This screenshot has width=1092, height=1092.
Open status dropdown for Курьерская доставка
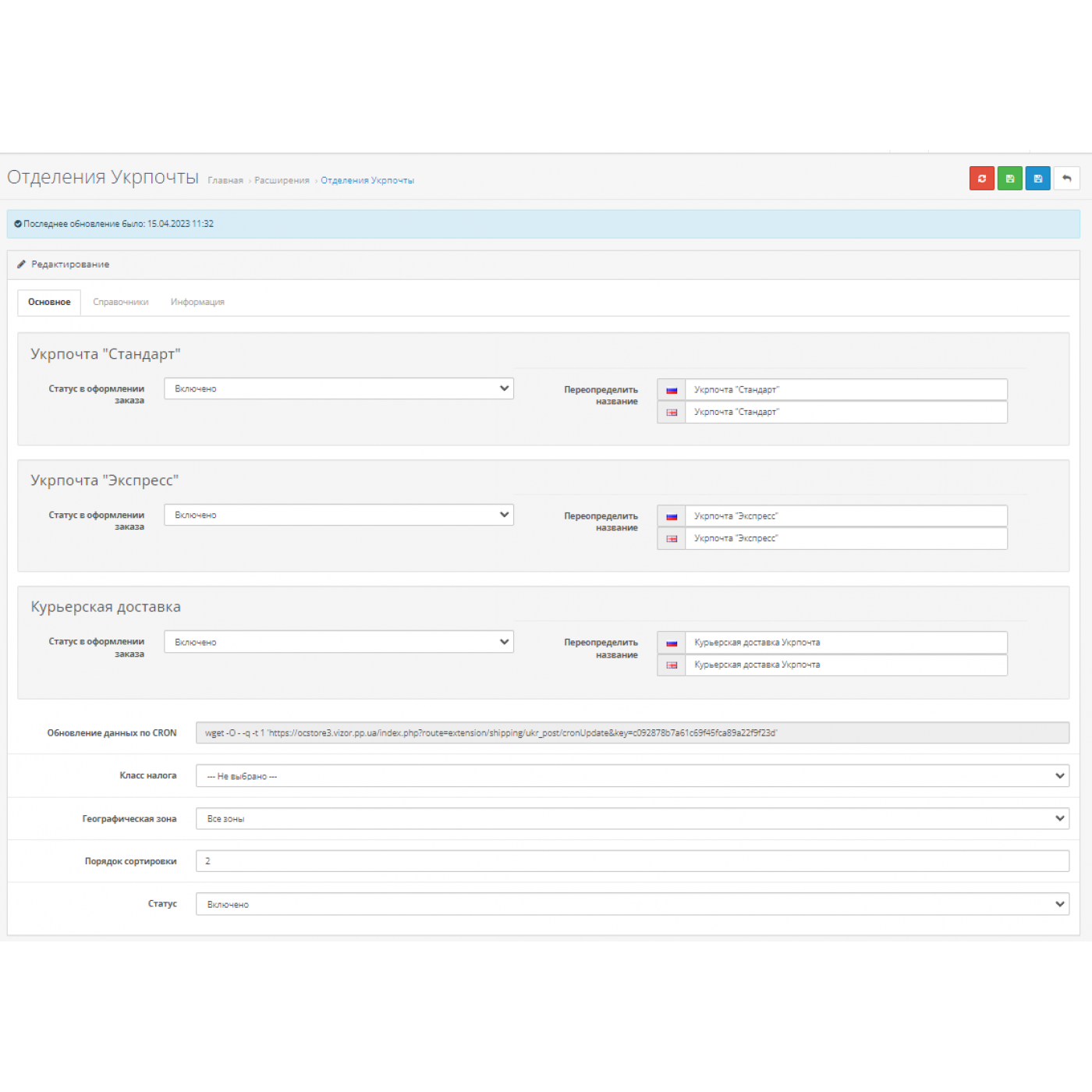339,642
